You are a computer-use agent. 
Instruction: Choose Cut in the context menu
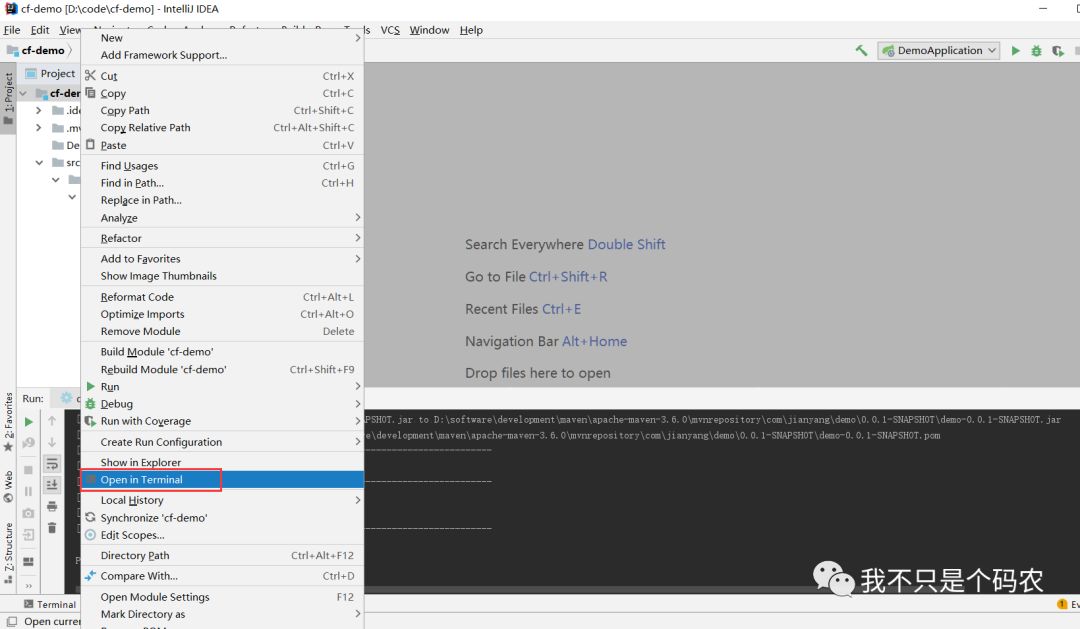(x=222, y=76)
